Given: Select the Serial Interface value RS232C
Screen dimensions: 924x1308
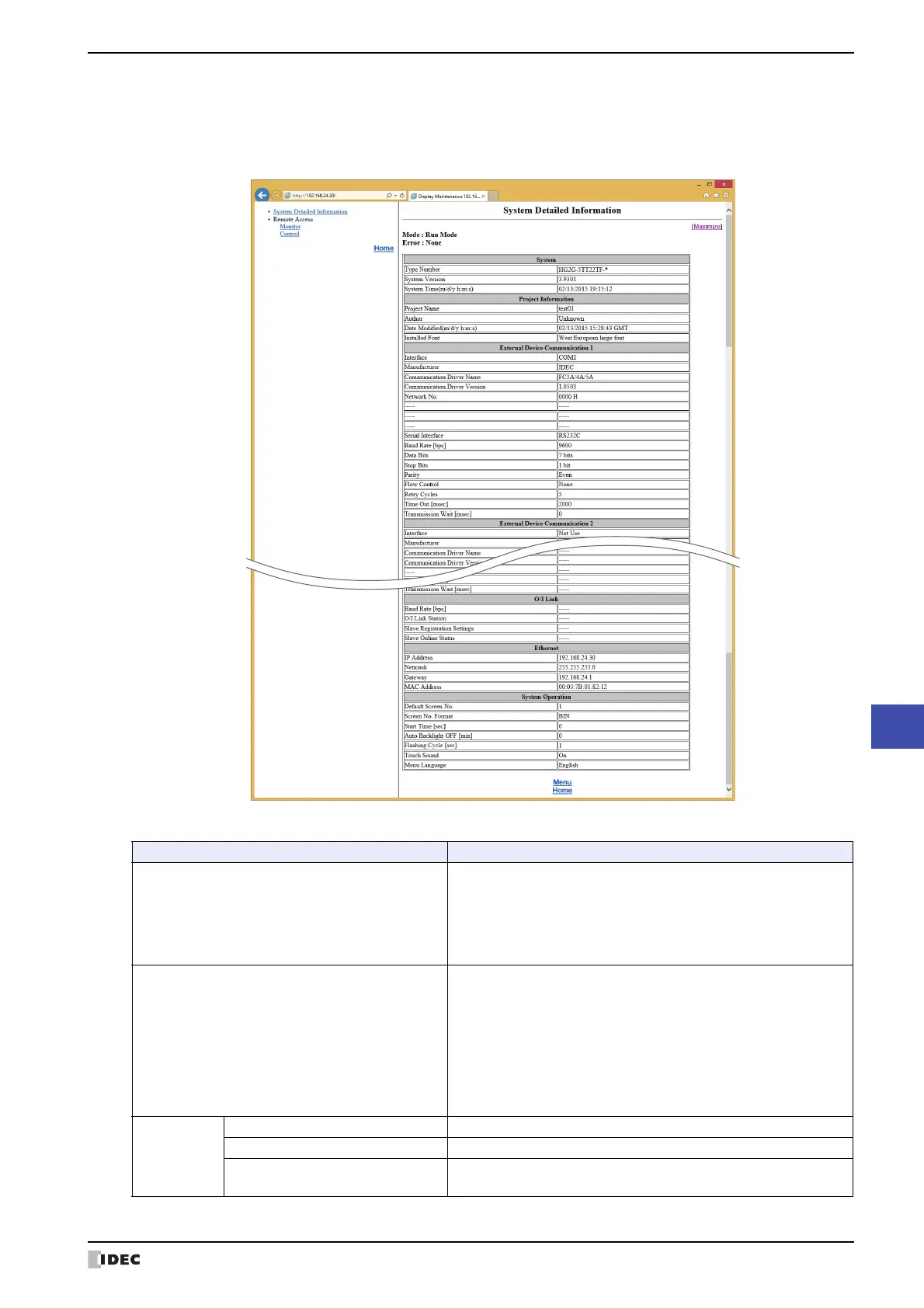Looking at the screenshot, I should click(x=569, y=436).
